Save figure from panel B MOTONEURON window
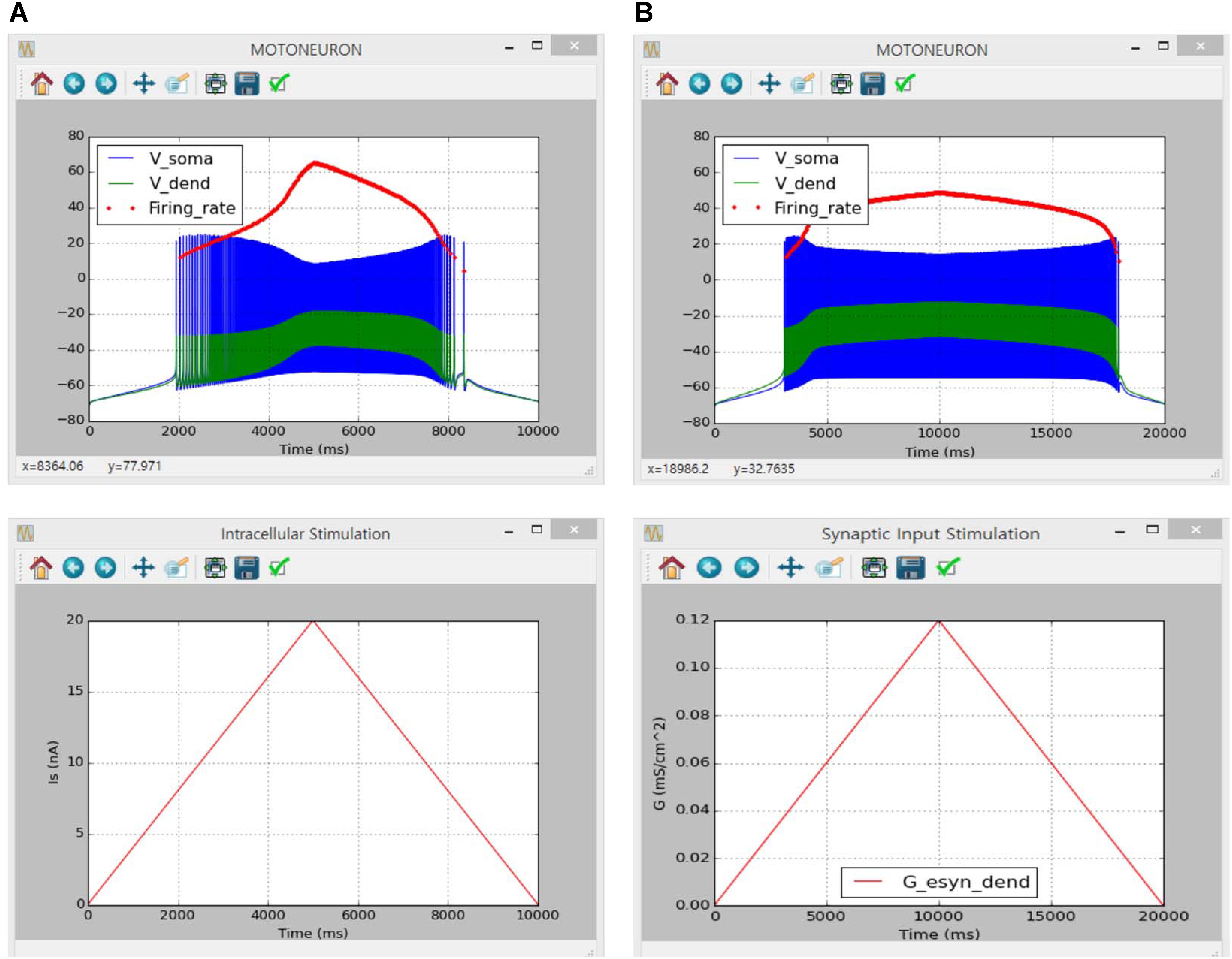The width and height of the screenshot is (1232, 959). [873, 84]
